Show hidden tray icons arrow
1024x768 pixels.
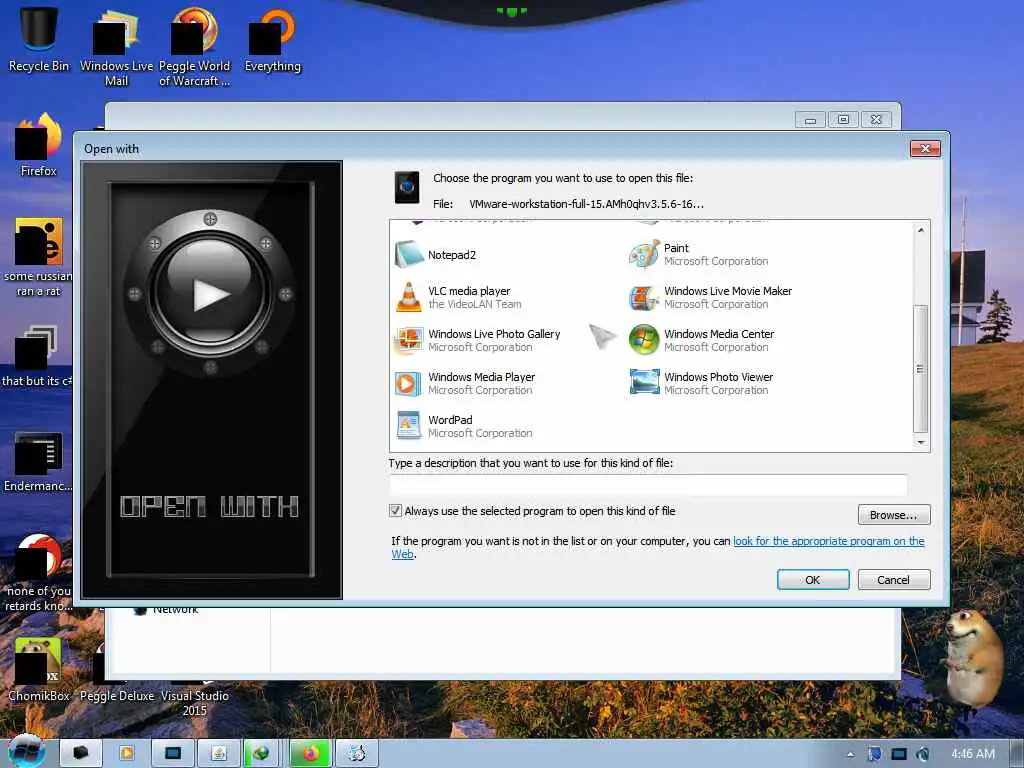(850, 754)
